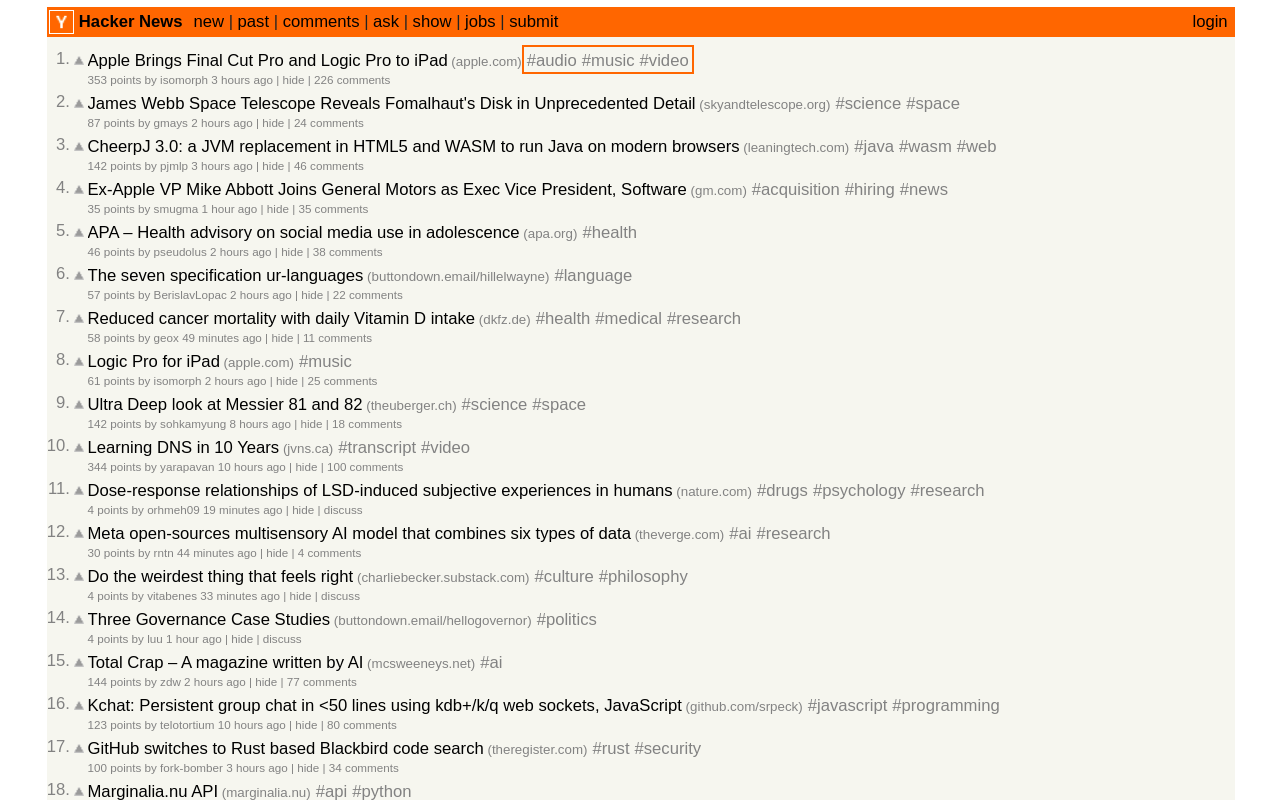Open the Marginalia.nu API article
The height and width of the screenshot is (800, 1280).
coord(152,792)
